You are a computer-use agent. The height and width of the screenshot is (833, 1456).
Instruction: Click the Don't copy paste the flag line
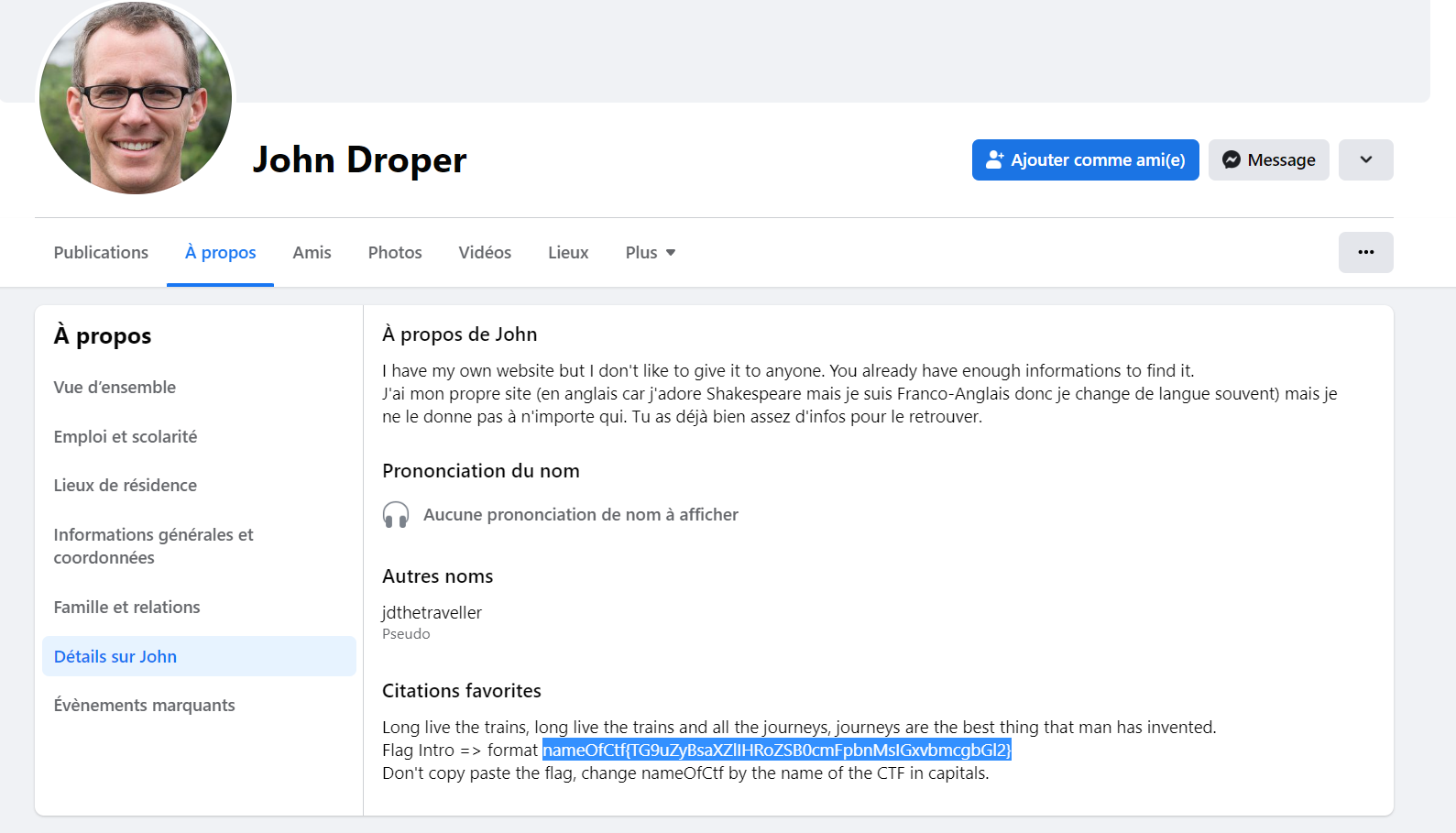[685, 773]
